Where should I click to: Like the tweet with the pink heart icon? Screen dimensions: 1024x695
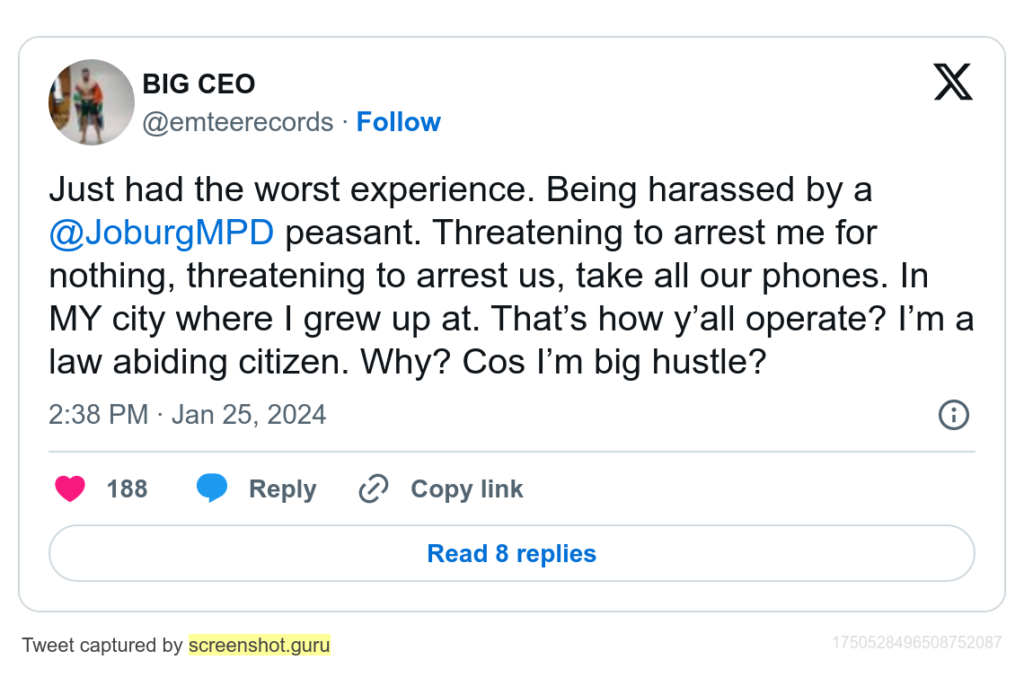(x=70, y=489)
